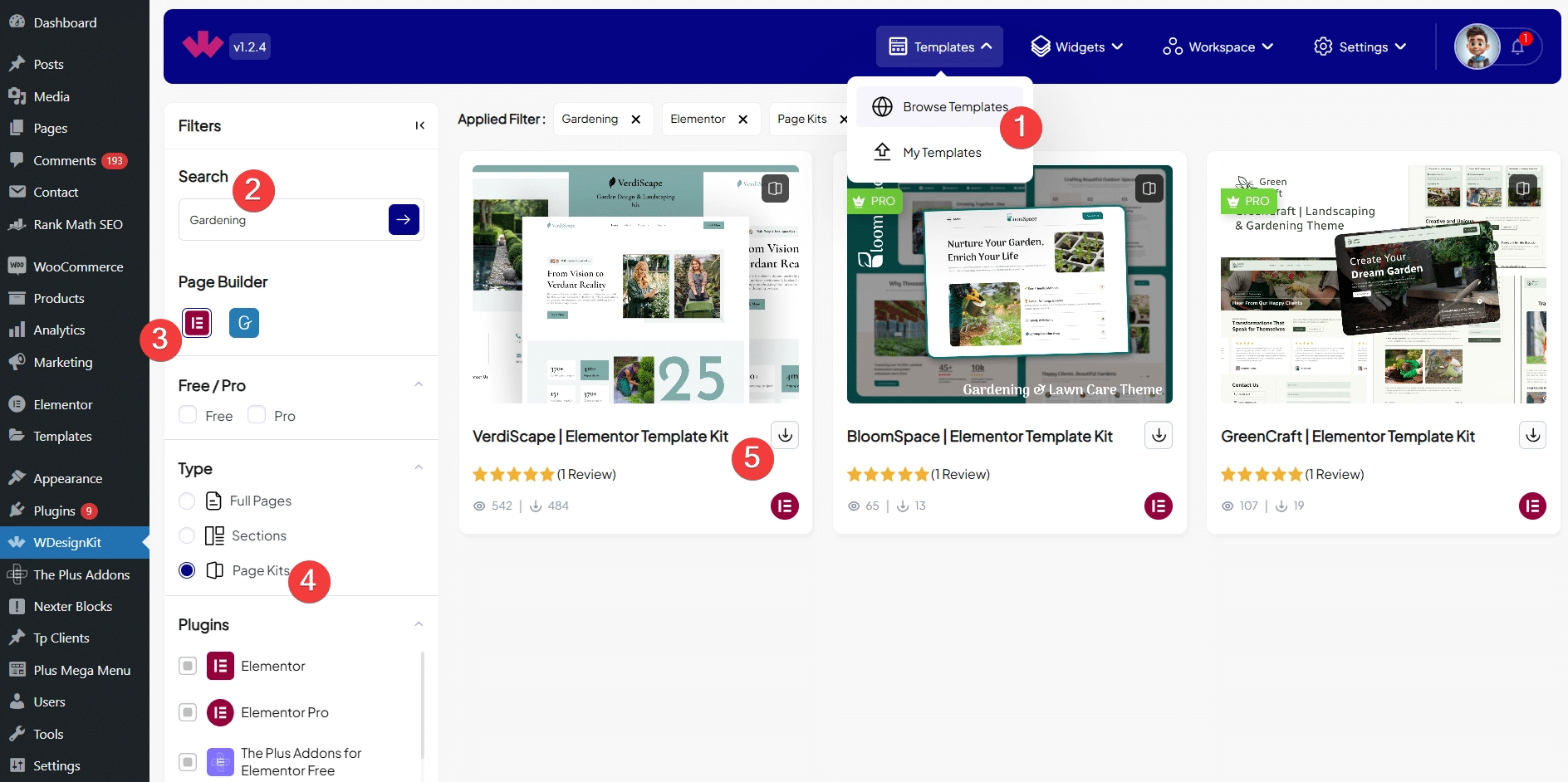
Task: Select the Gutenberg page builder icon
Action: click(244, 322)
